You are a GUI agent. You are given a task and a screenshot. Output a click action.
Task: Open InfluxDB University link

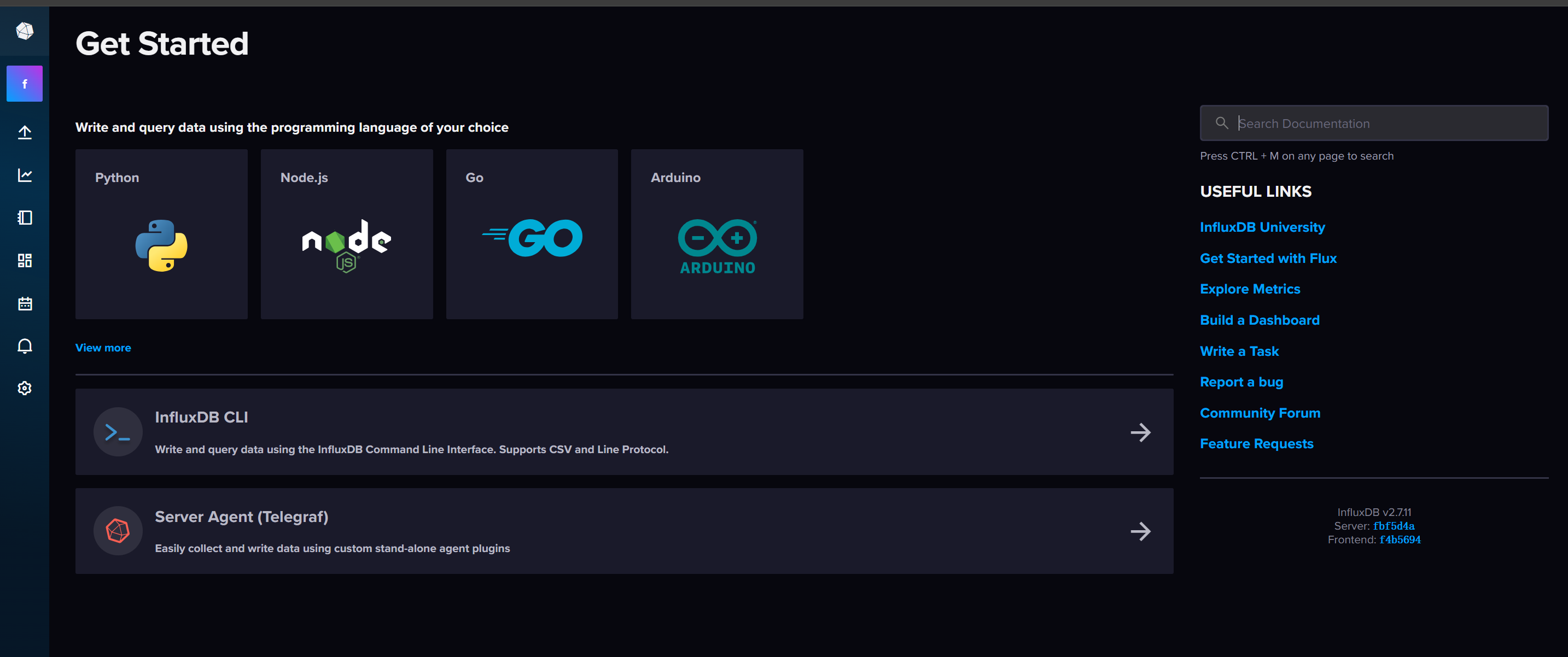click(1262, 227)
